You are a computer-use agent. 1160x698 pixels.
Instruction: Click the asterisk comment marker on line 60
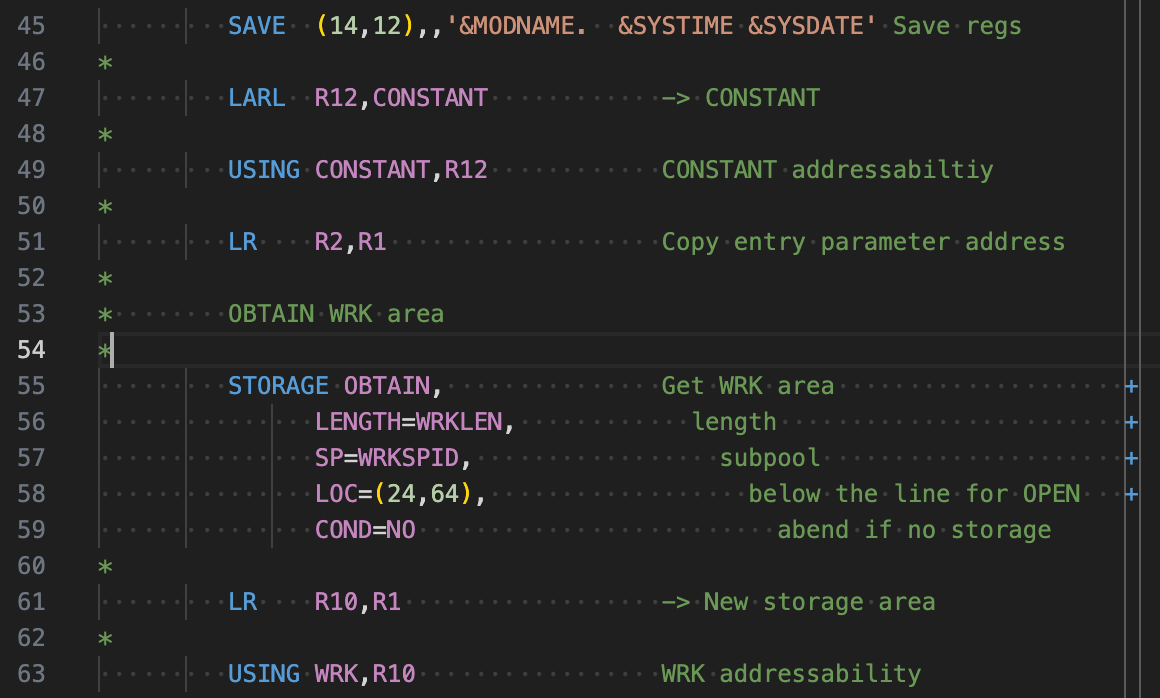pyautogui.click(x=103, y=565)
